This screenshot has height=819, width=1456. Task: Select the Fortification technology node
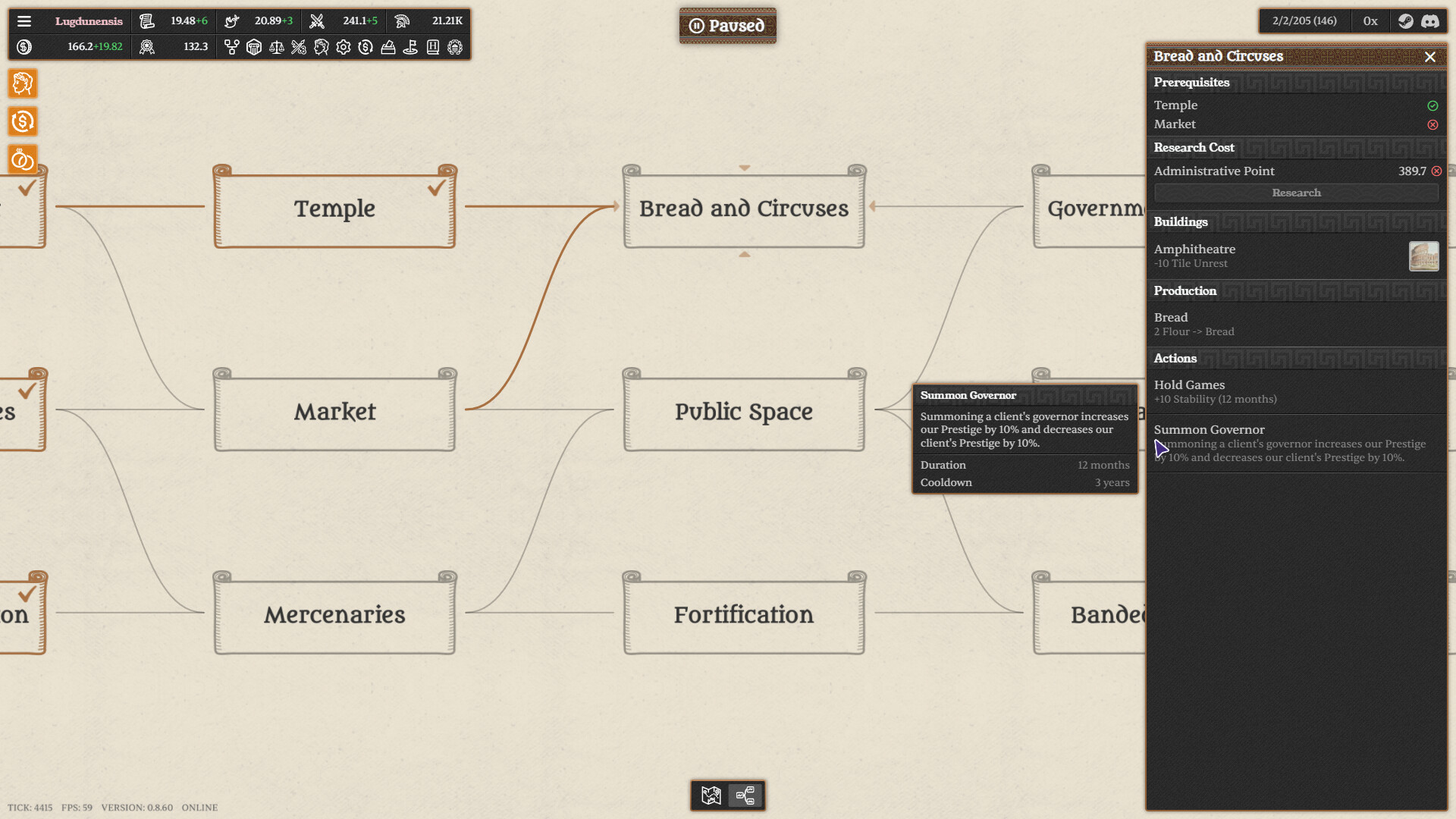tap(744, 613)
